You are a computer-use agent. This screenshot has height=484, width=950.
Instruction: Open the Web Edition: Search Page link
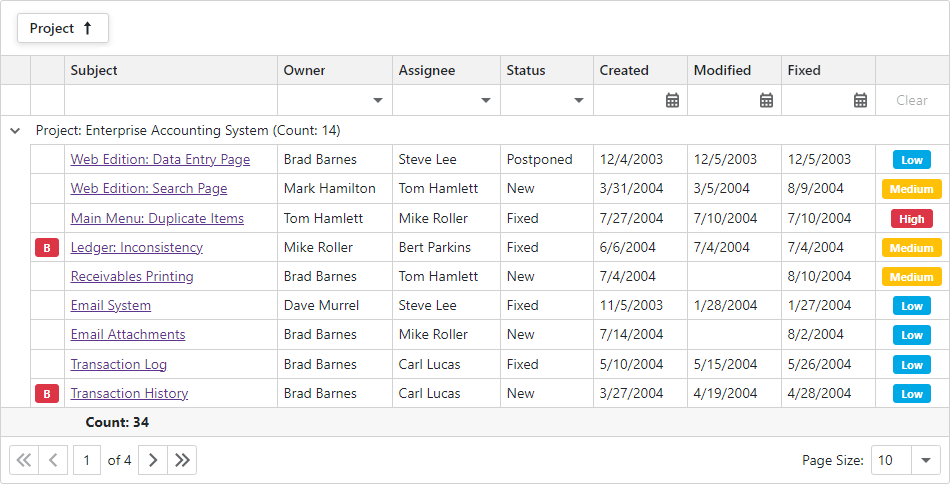pos(149,189)
